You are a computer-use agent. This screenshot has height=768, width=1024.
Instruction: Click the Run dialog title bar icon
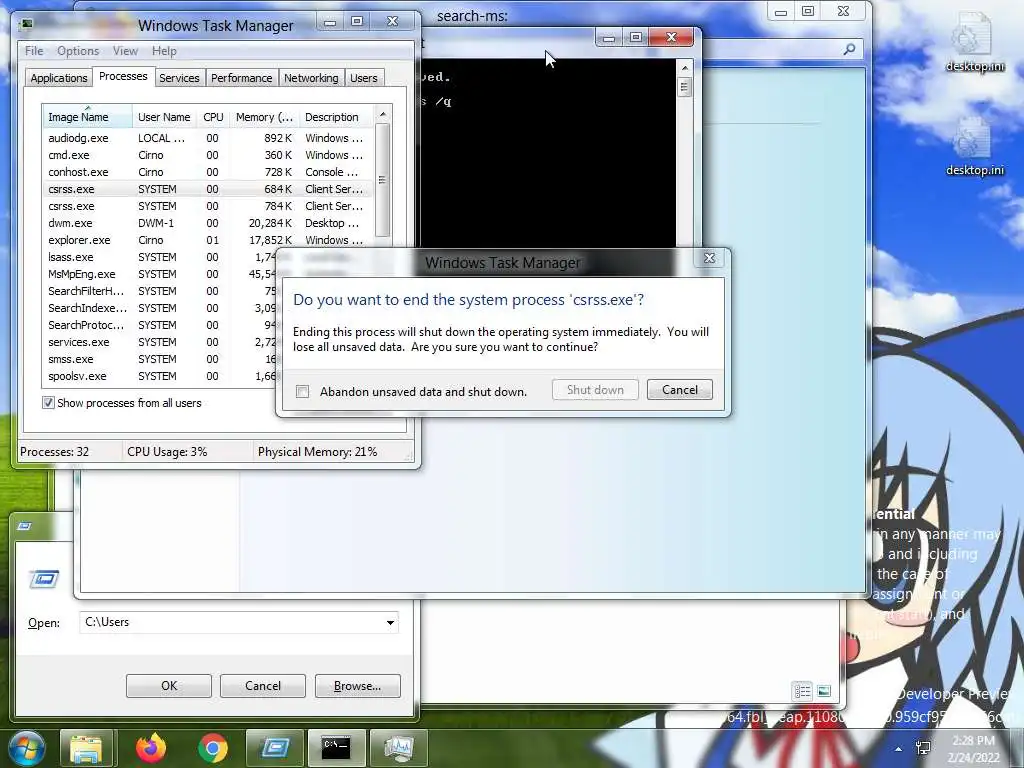tap(25, 526)
